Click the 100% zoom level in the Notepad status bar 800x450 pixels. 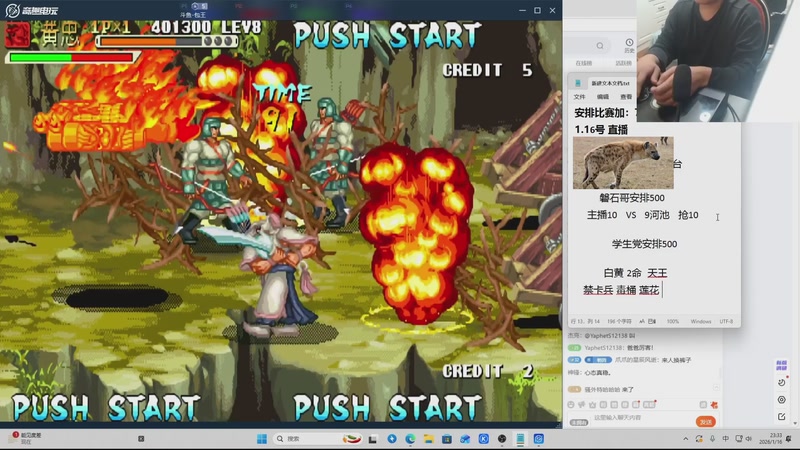[x=672, y=321]
